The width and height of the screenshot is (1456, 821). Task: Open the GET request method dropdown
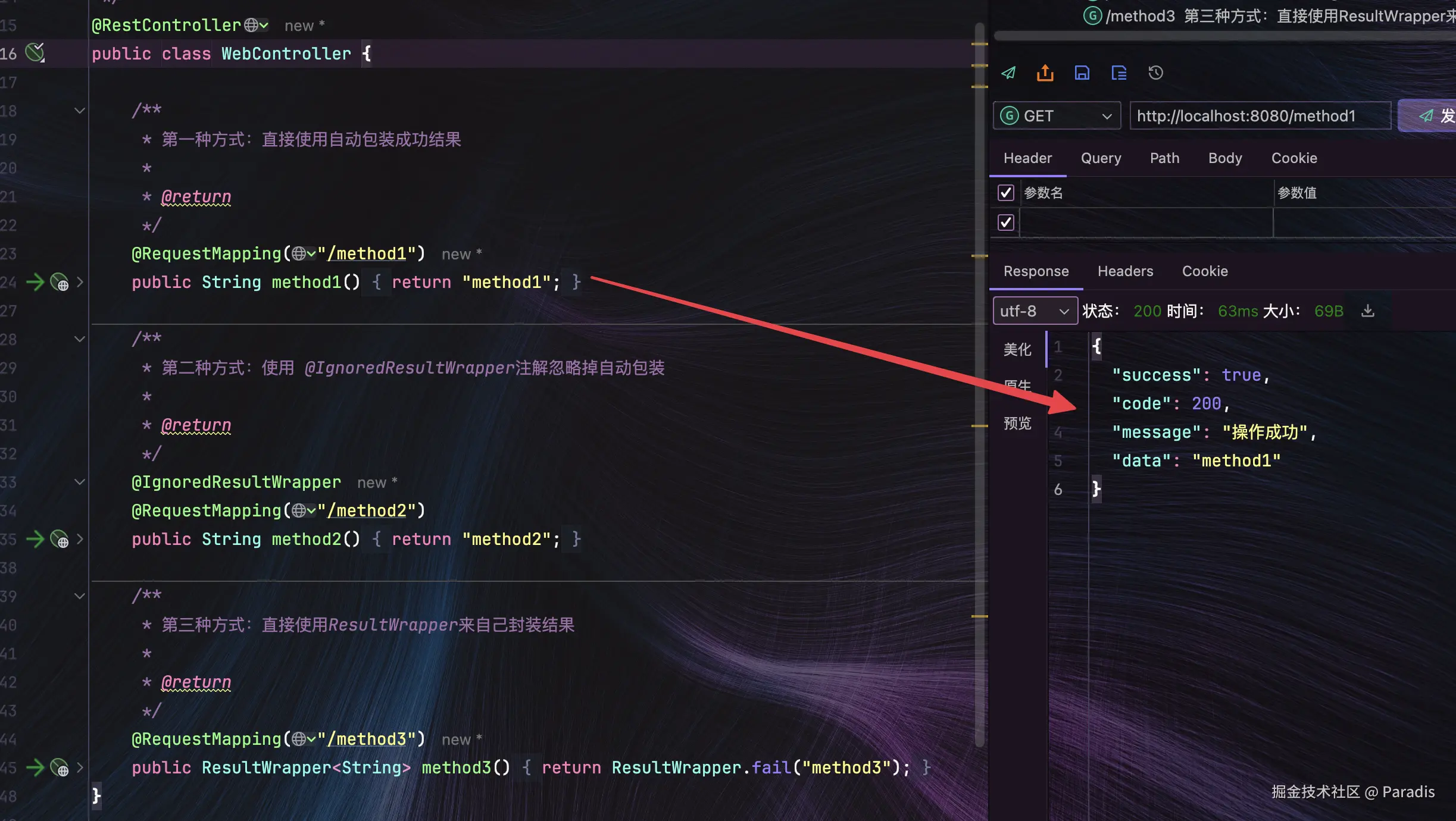pos(1057,116)
